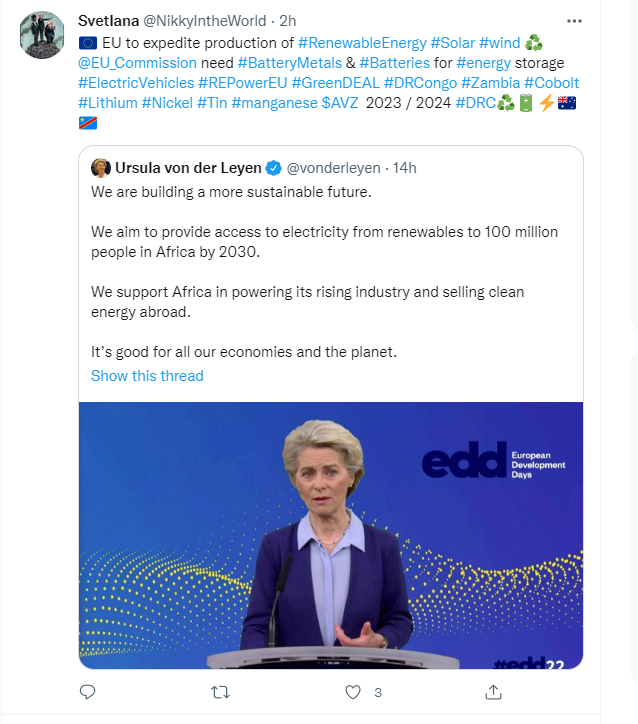The image size is (638, 724).
Task: Click Show this thread link
Action: [147, 376]
